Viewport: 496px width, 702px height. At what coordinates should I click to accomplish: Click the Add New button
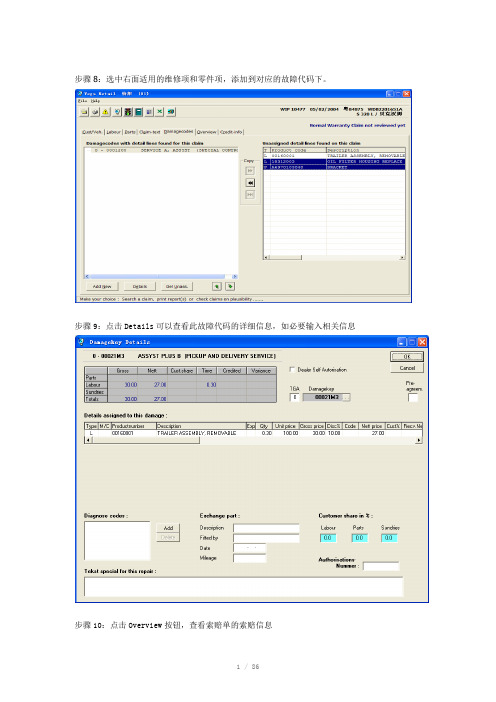[102, 287]
